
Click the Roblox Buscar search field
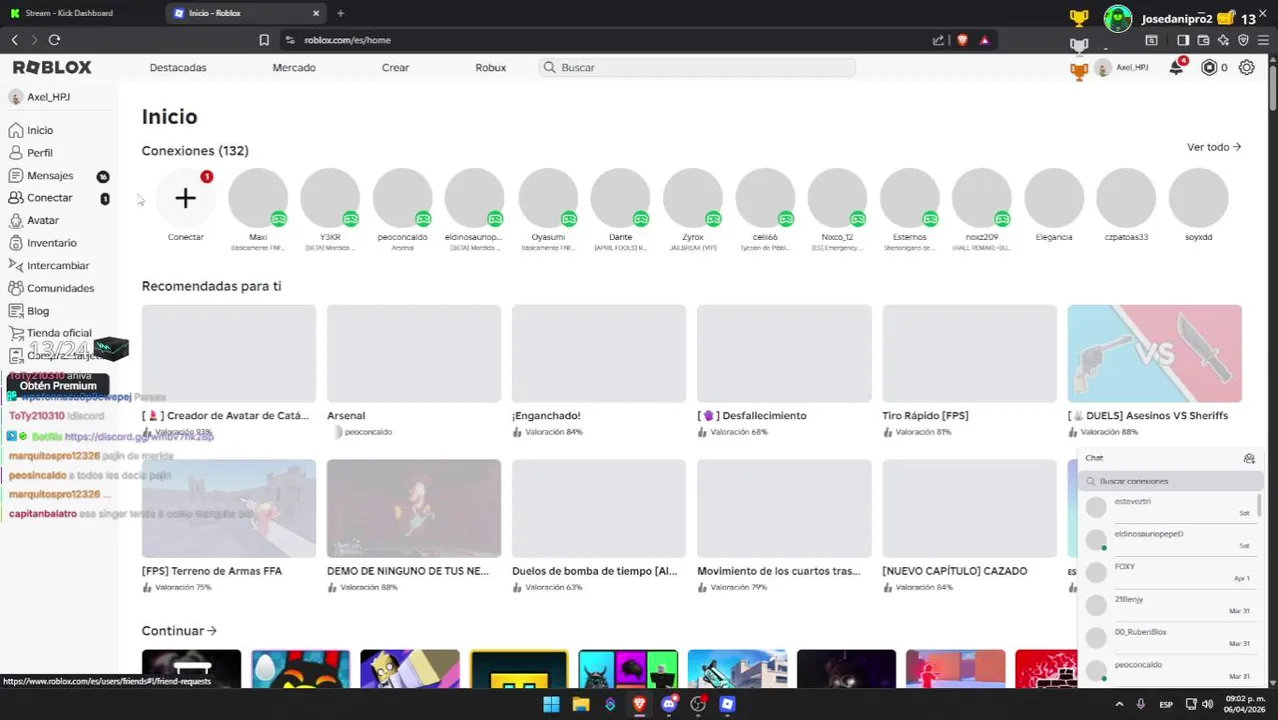pyautogui.click(x=697, y=67)
